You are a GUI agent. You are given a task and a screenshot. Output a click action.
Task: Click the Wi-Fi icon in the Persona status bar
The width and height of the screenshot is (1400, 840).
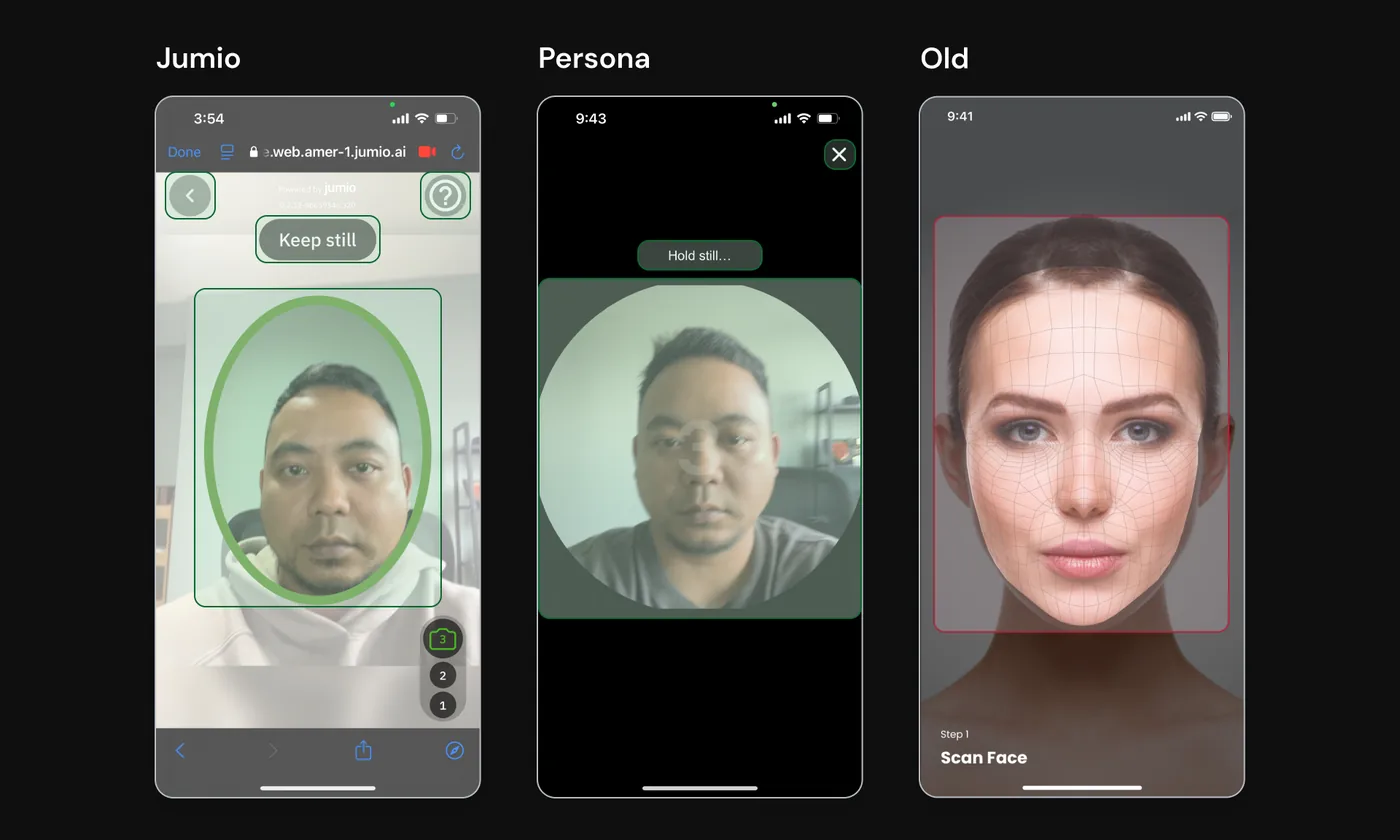click(804, 118)
